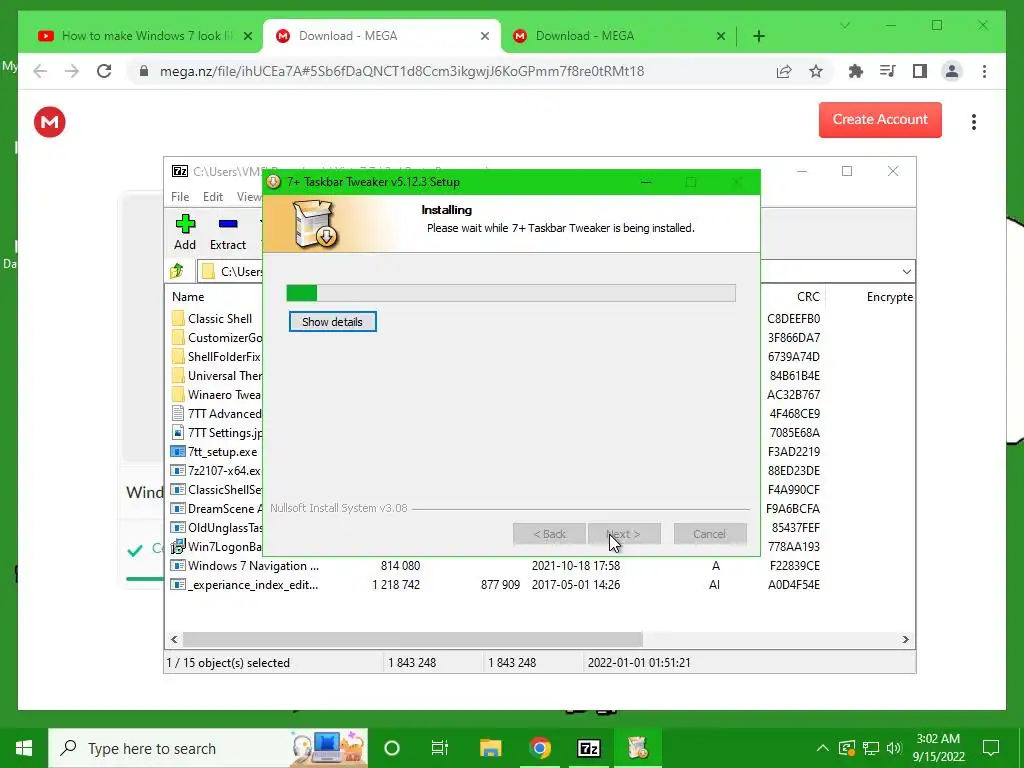Screen dimensions: 1024x768
Task: Click the installation progress bar
Action: click(x=511, y=293)
